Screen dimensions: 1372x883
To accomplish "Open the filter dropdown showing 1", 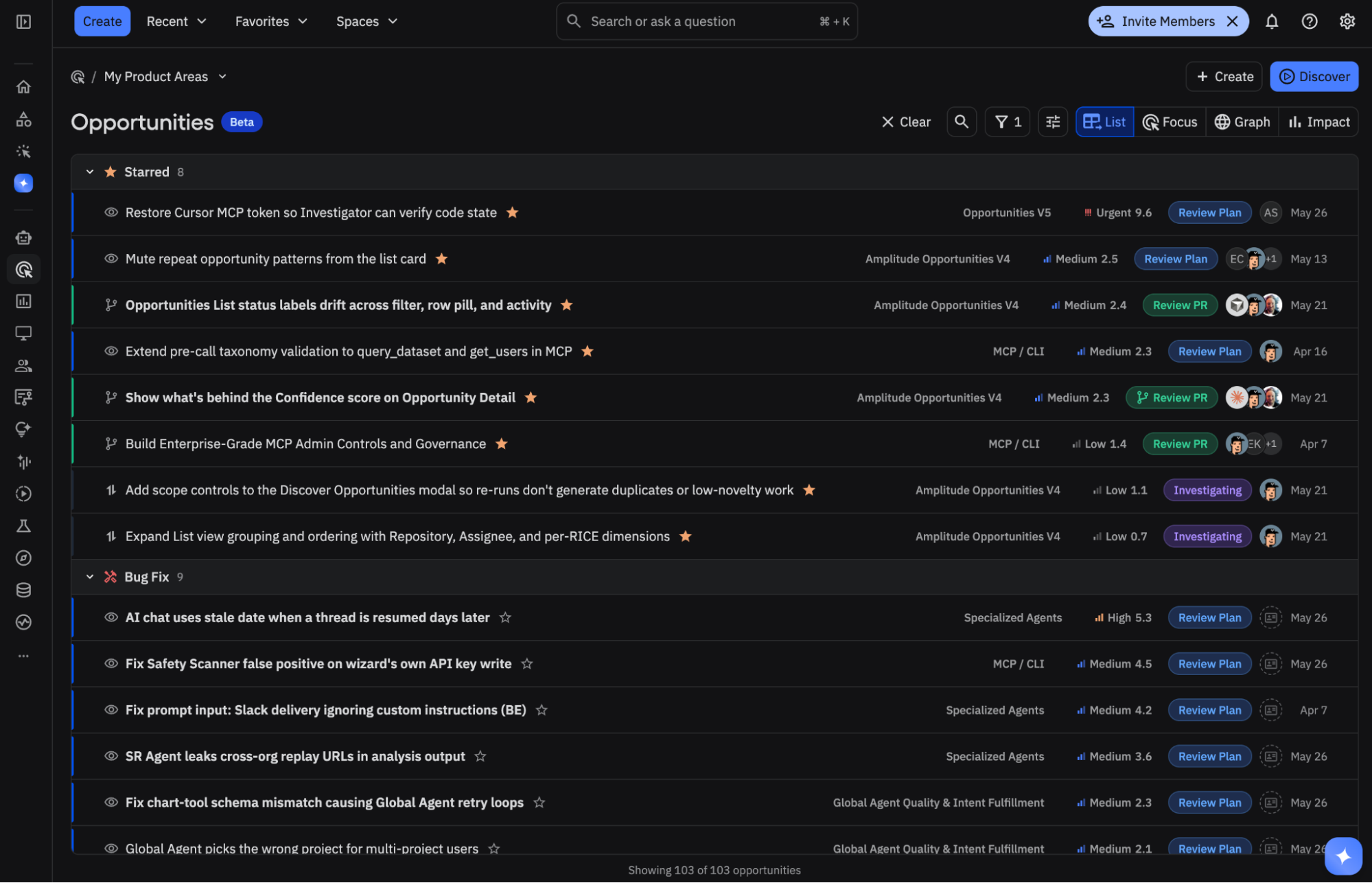I will 1008,122.
